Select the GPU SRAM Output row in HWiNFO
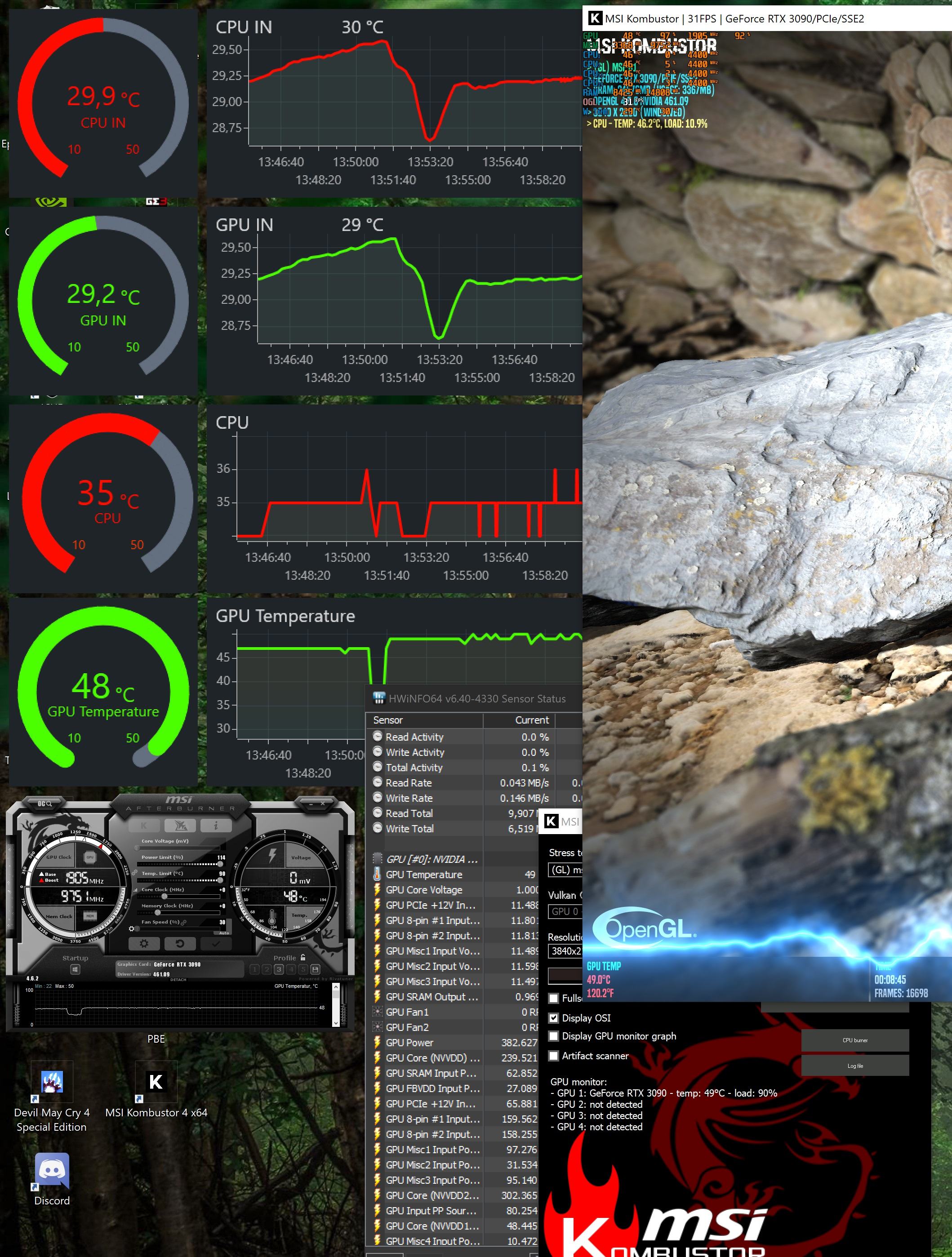 coord(454,997)
